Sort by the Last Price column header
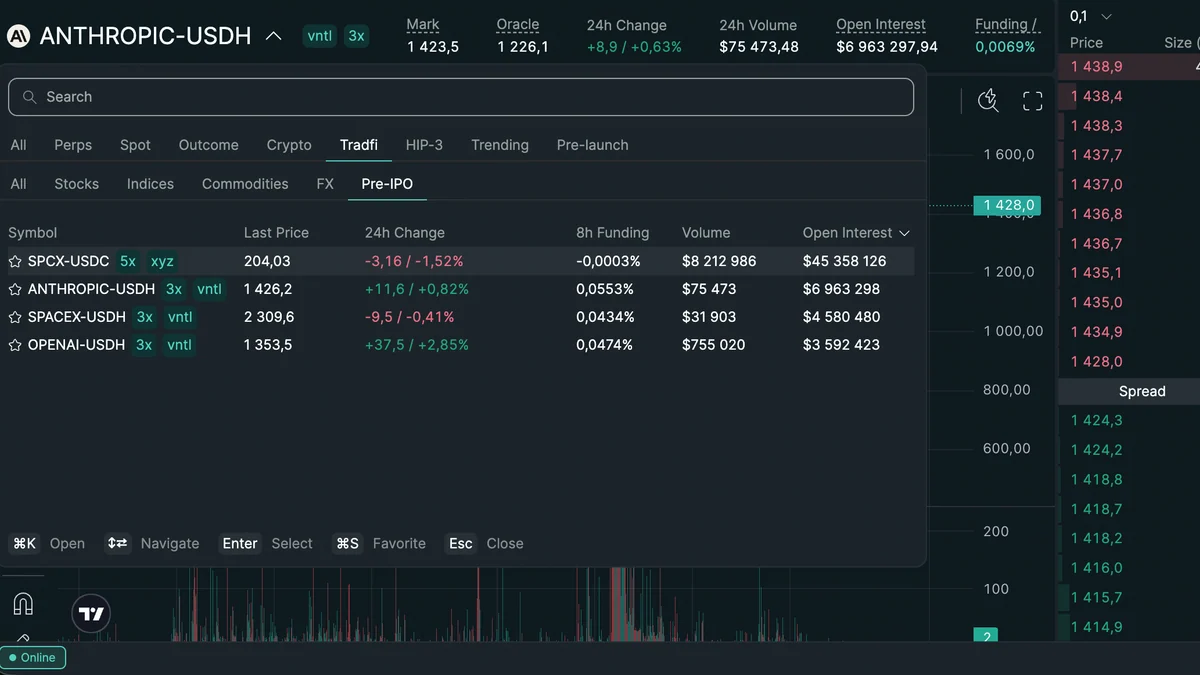 pyautogui.click(x=276, y=233)
